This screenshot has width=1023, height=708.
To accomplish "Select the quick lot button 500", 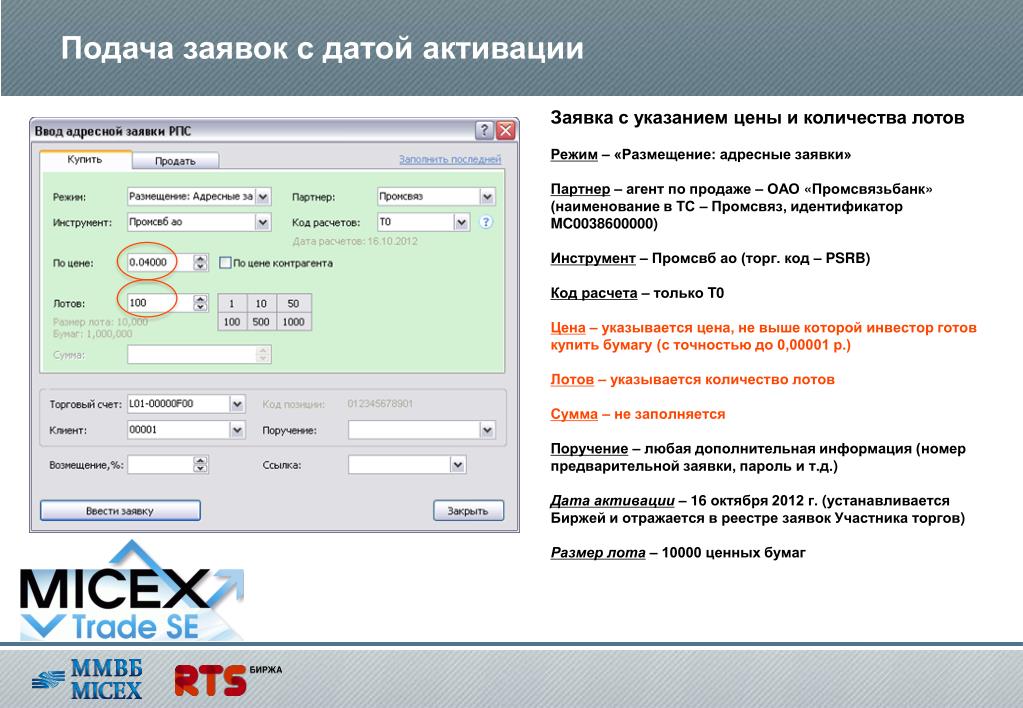I will click(x=261, y=322).
